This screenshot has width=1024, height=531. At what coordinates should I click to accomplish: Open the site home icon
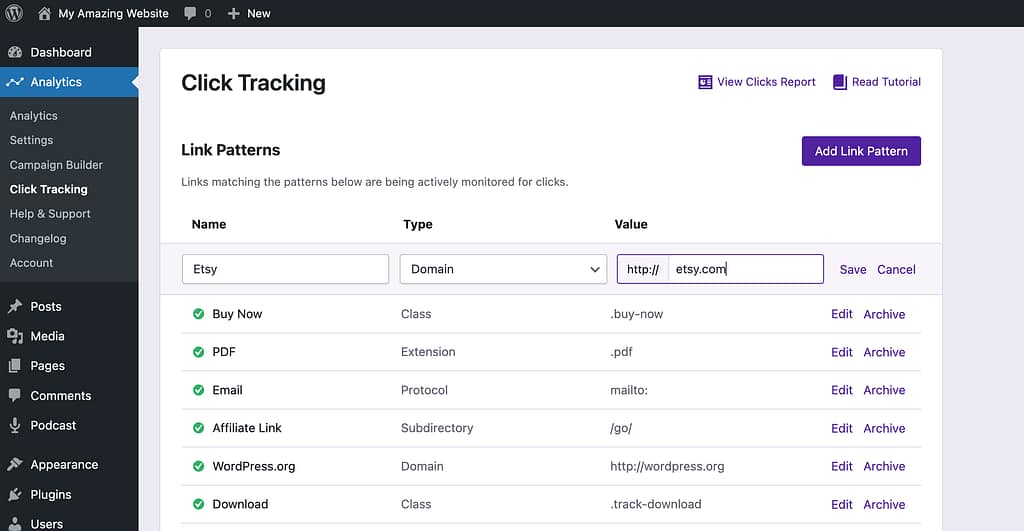(x=44, y=13)
